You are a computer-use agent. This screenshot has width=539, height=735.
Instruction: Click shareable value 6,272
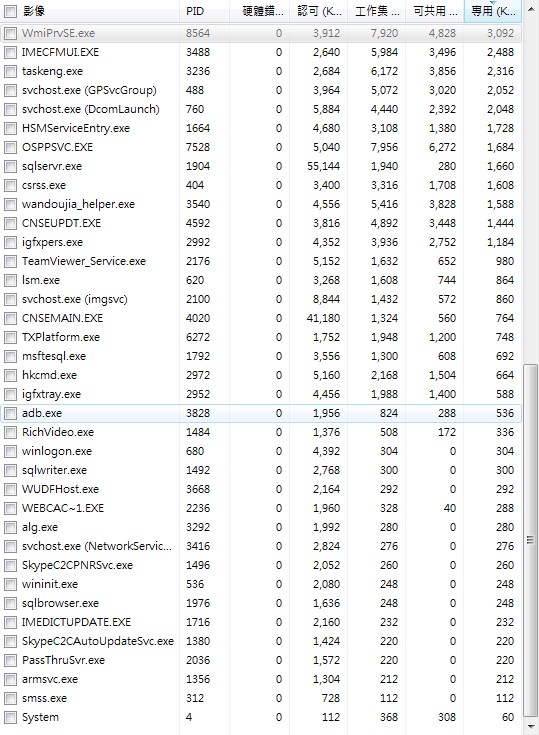pos(442,147)
